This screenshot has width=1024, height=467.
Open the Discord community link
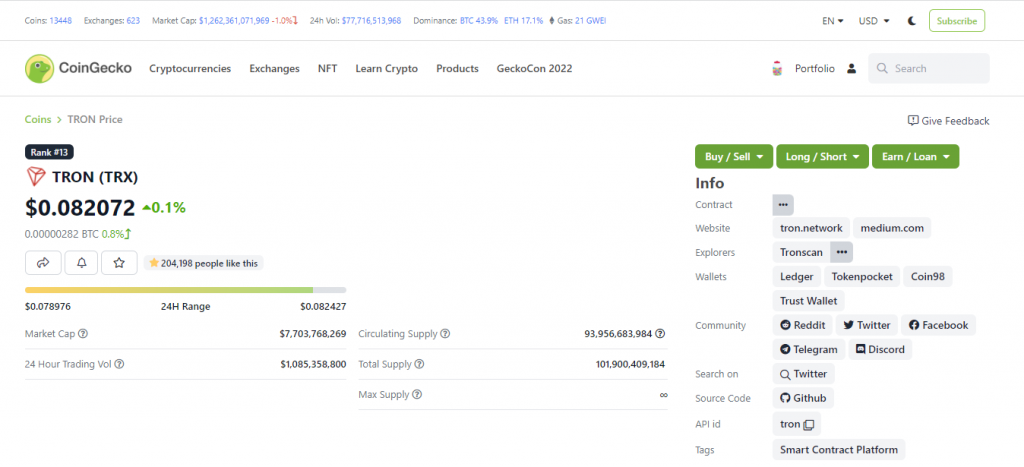pyautogui.click(x=880, y=349)
